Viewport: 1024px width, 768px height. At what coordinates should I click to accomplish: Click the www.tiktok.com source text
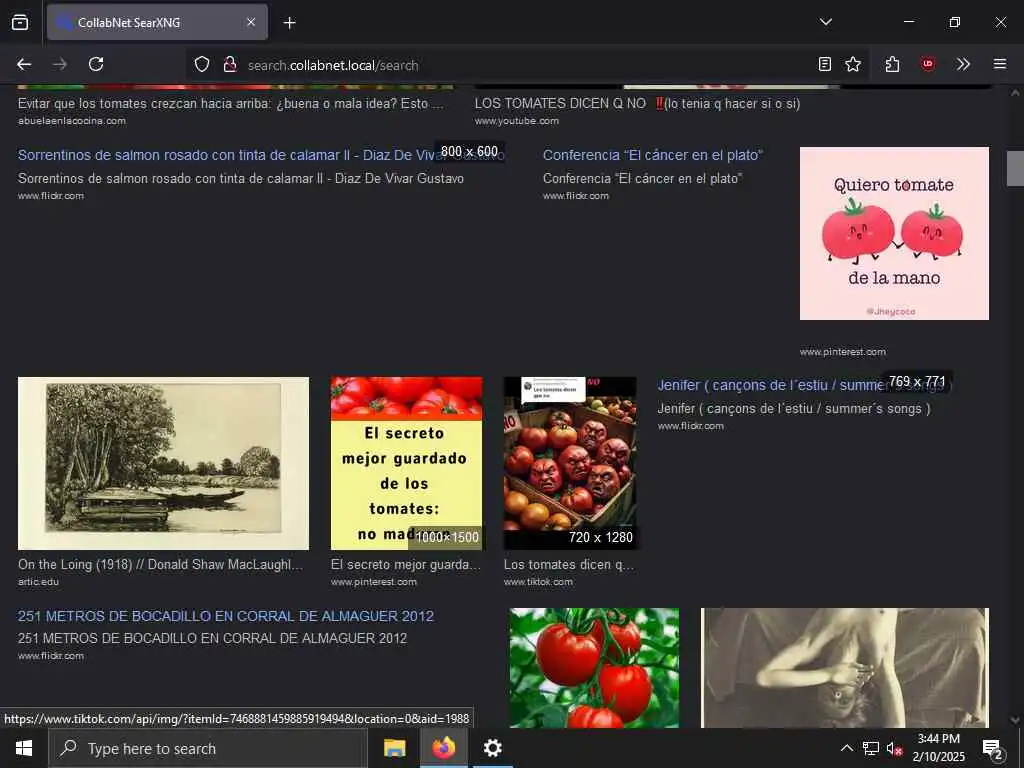pos(538,582)
